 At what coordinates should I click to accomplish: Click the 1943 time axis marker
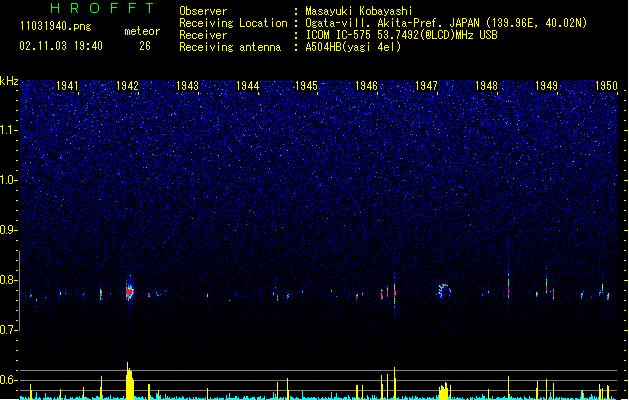pyautogui.click(x=187, y=85)
